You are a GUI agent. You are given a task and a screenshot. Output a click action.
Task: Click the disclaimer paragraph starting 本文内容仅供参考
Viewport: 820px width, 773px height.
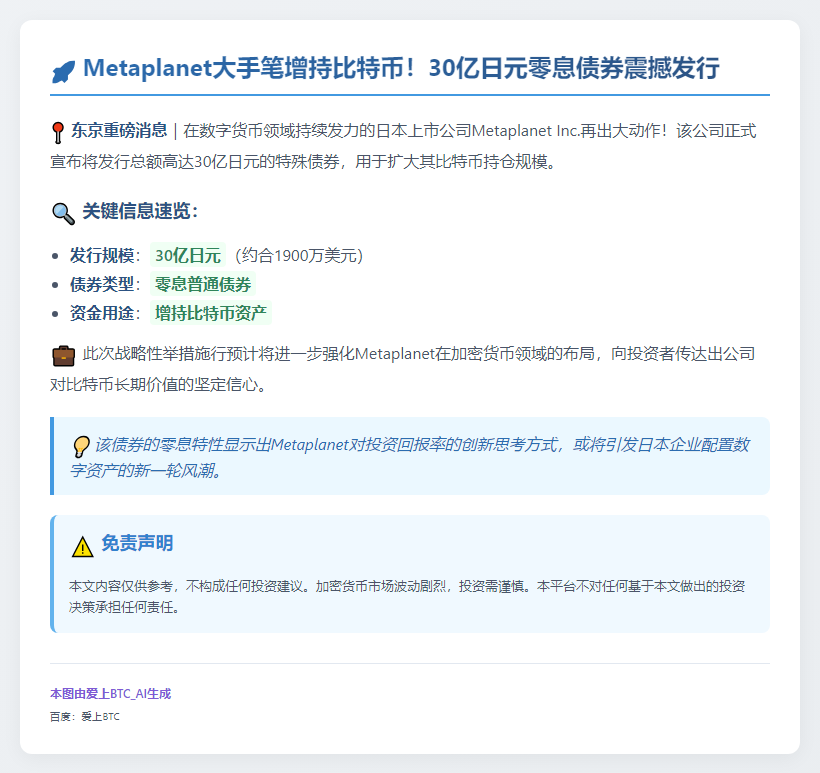coord(407,596)
